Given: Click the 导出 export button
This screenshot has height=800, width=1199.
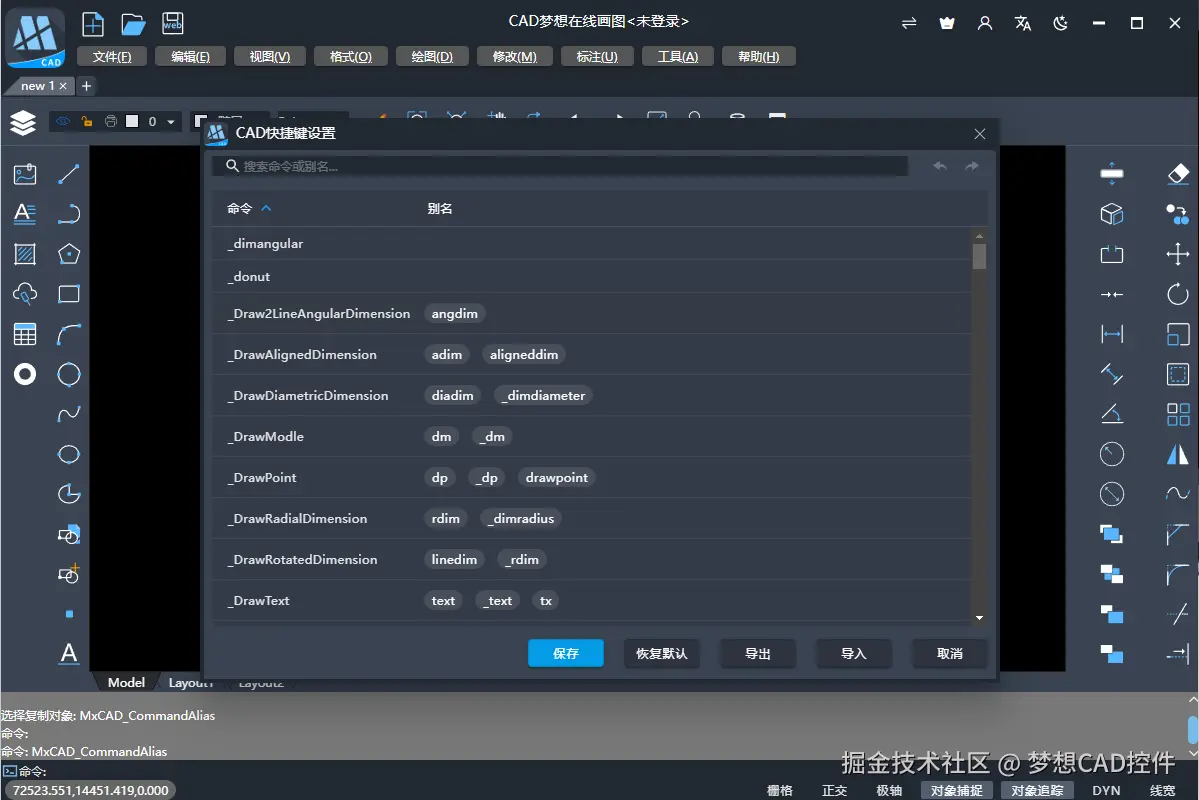Looking at the screenshot, I should point(758,653).
